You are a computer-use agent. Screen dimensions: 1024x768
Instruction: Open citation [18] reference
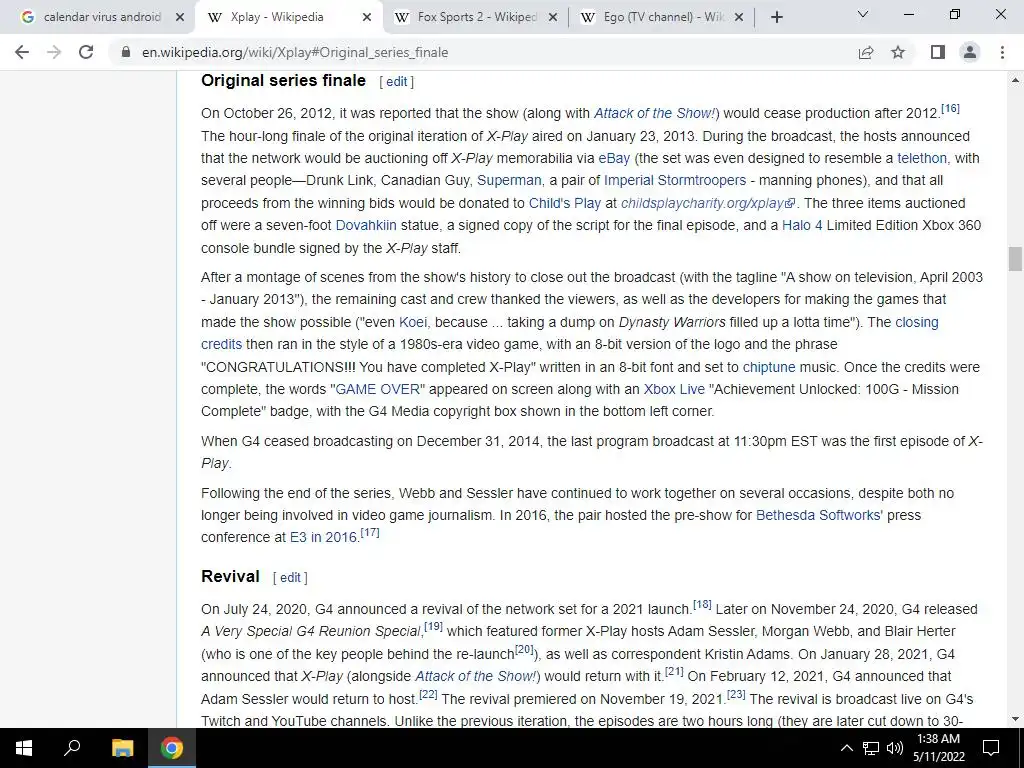pos(702,605)
